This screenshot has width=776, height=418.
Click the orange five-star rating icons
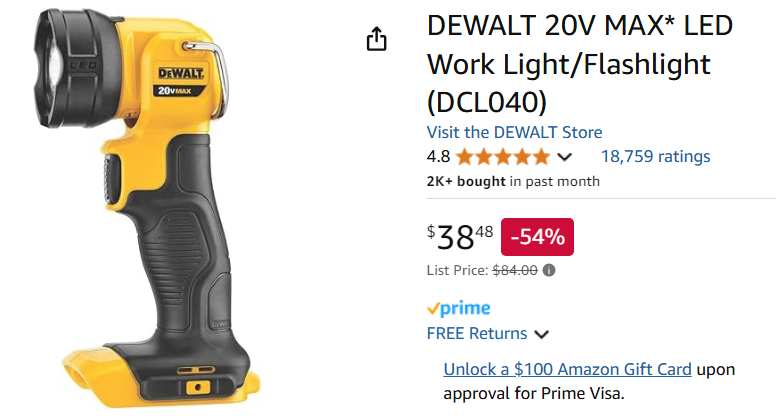click(503, 157)
